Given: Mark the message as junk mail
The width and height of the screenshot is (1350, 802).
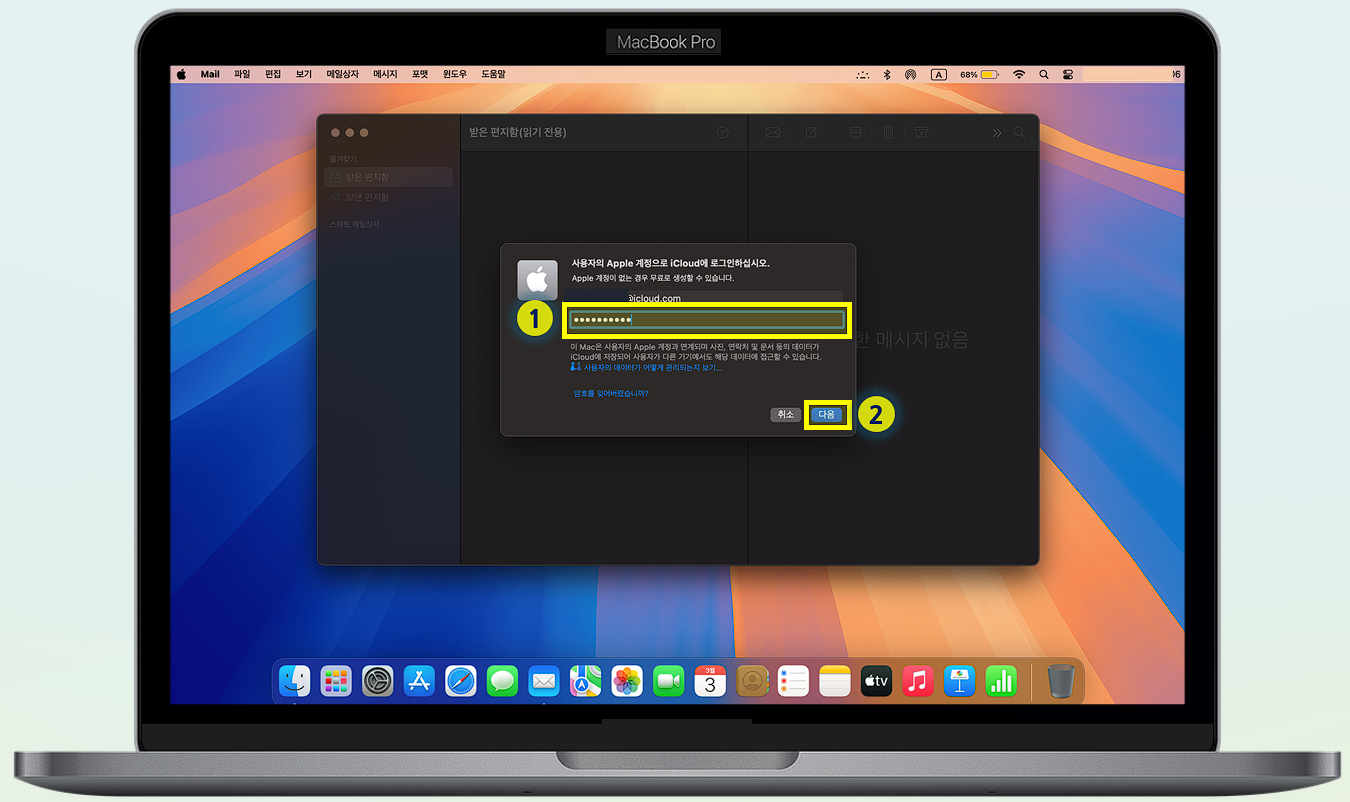Looking at the screenshot, I should point(920,132).
